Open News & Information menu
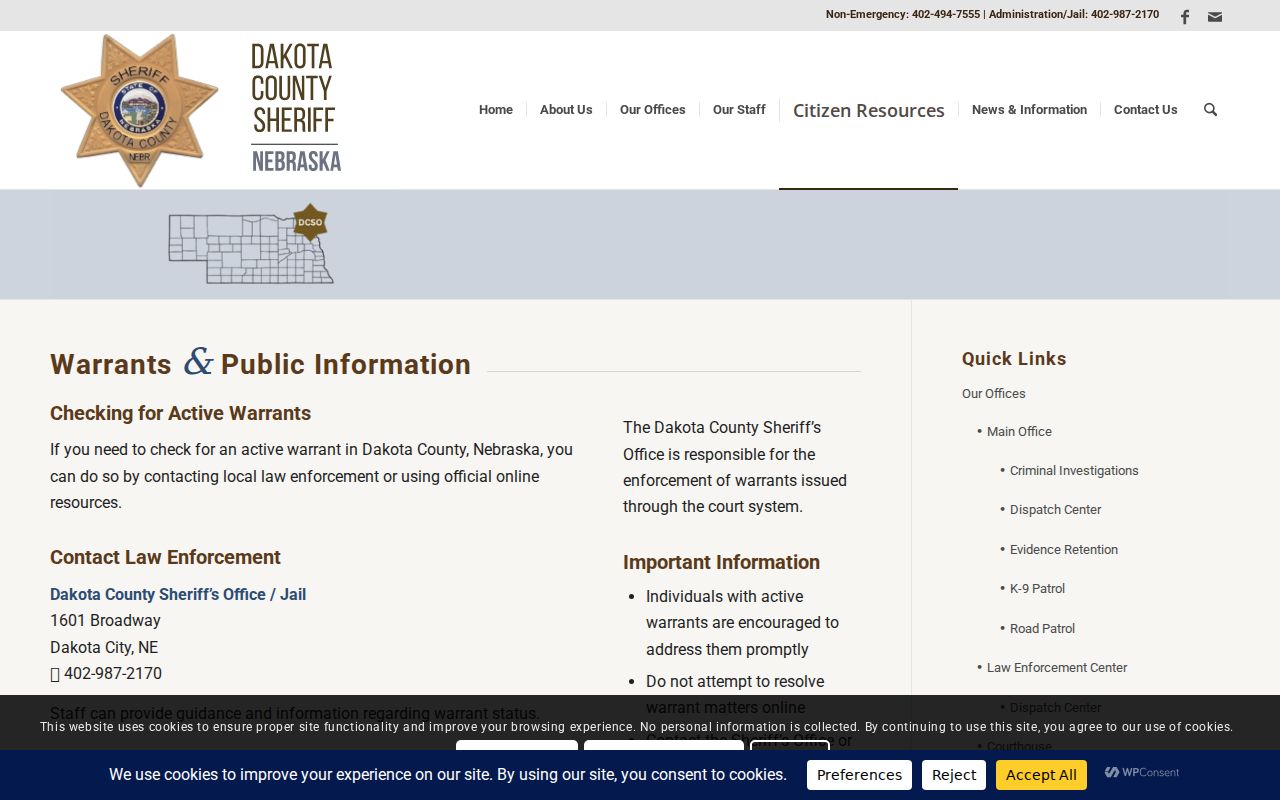The image size is (1280, 800). 1029,110
